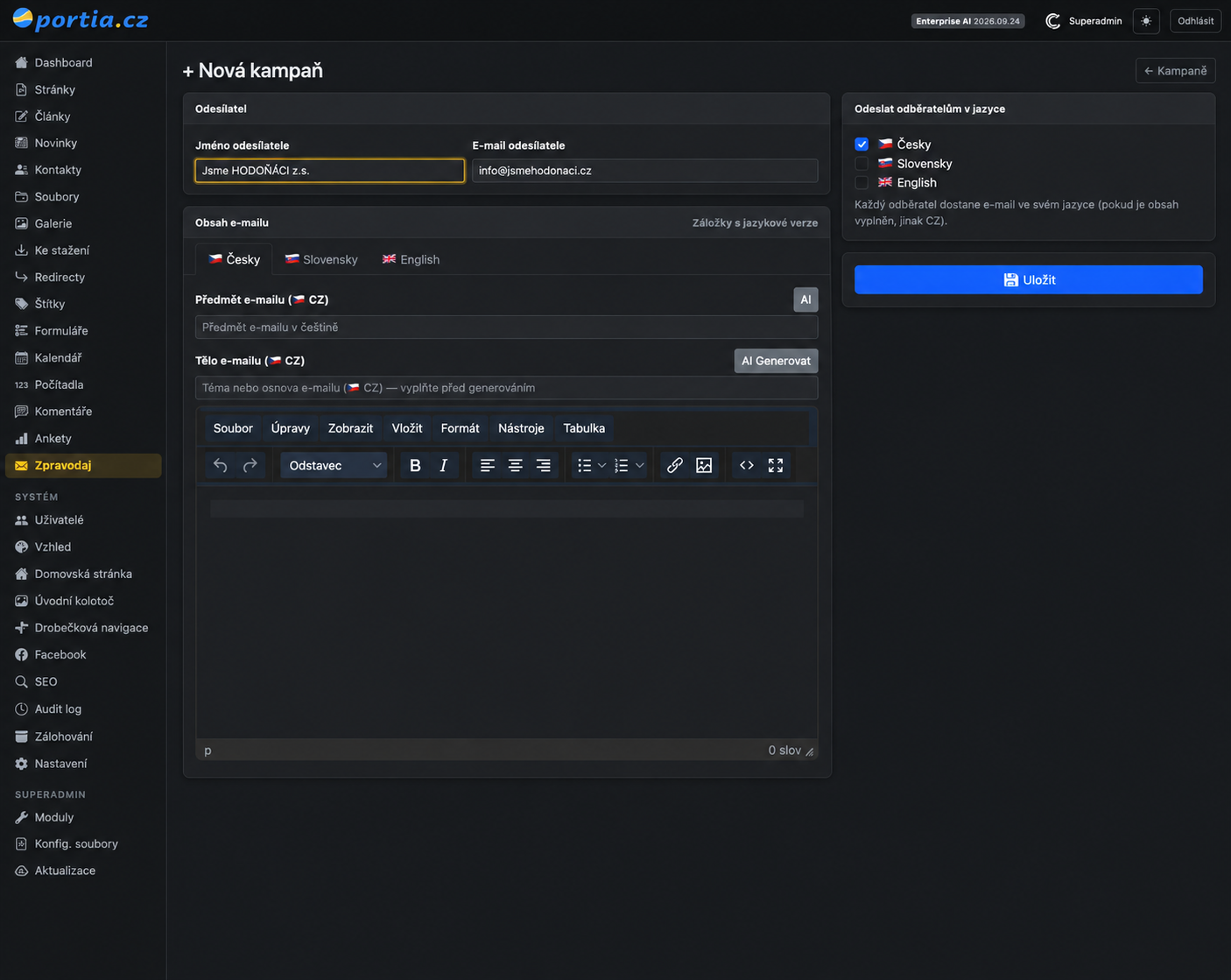This screenshot has height=980, width=1231.
Task: Center-align text in editor
Action: [x=516, y=465]
